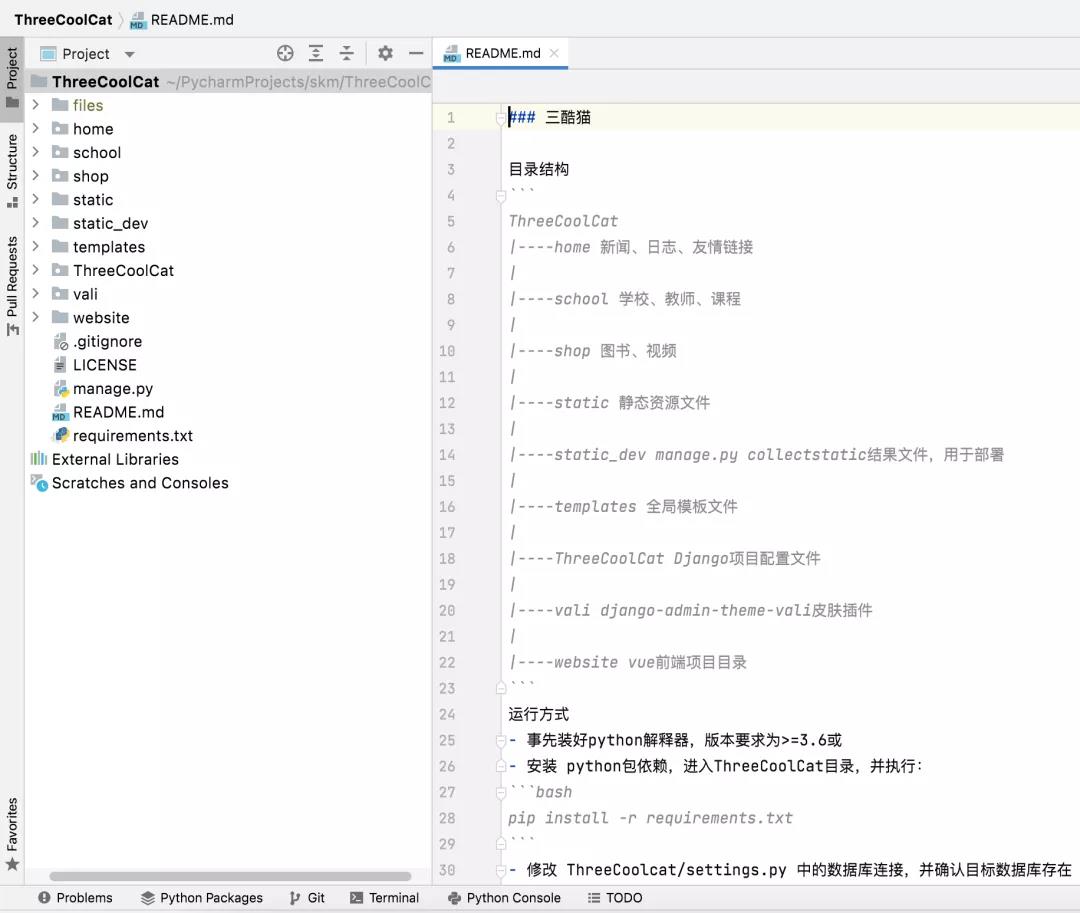Select the README.md editor tab
This screenshot has width=1080, height=913.
500,53
